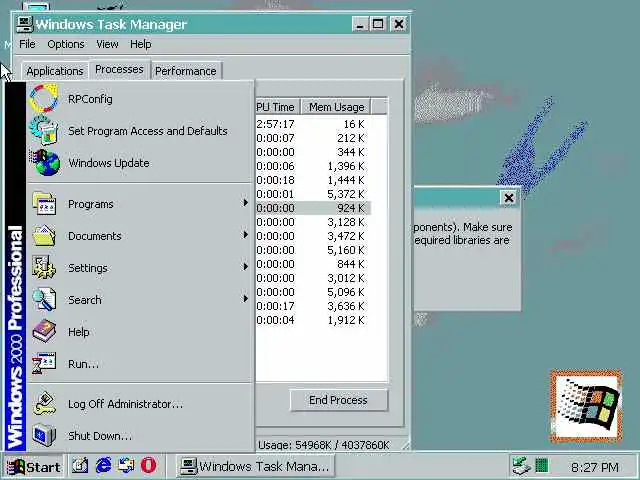Open the View menu
The height and width of the screenshot is (480, 640).
pyautogui.click(x=107, y=44)
